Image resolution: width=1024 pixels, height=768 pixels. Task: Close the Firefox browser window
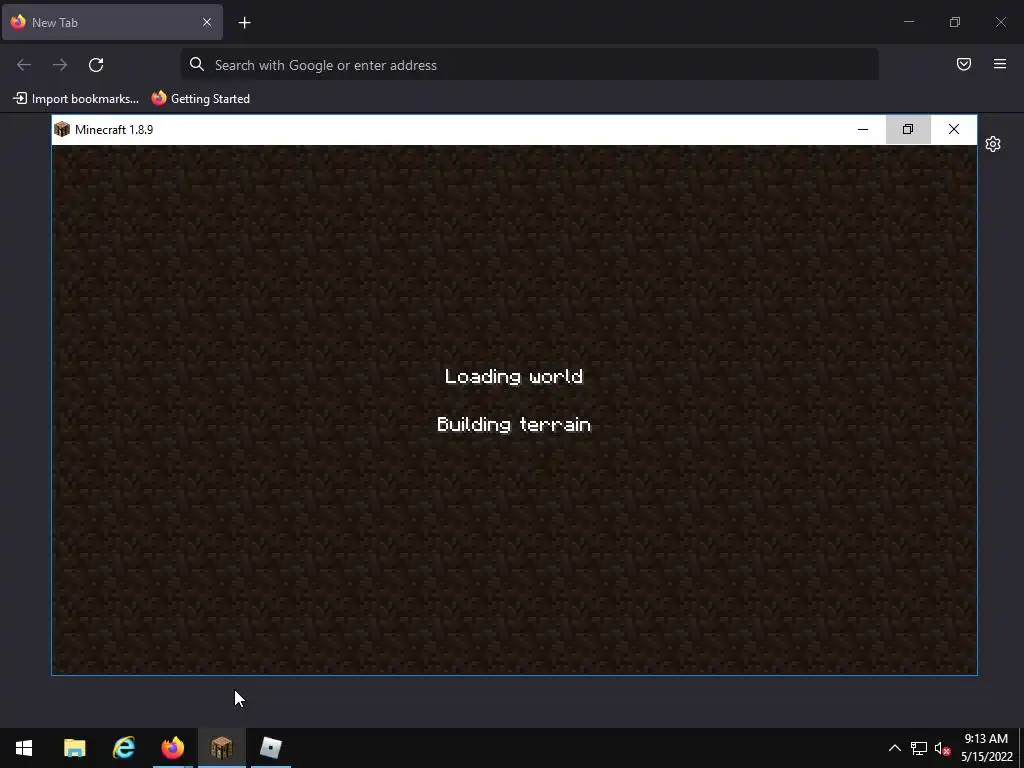pos(1000,22)
